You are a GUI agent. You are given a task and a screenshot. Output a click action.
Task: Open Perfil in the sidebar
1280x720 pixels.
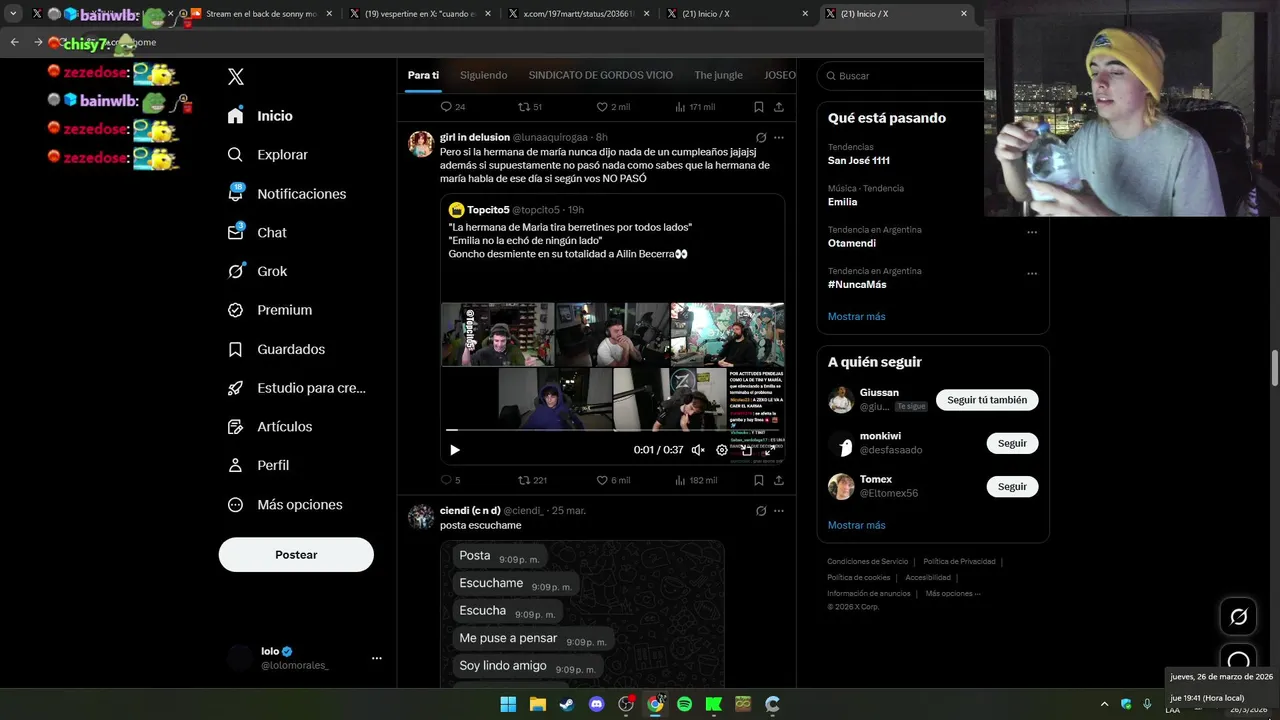(x=257, y=466)
